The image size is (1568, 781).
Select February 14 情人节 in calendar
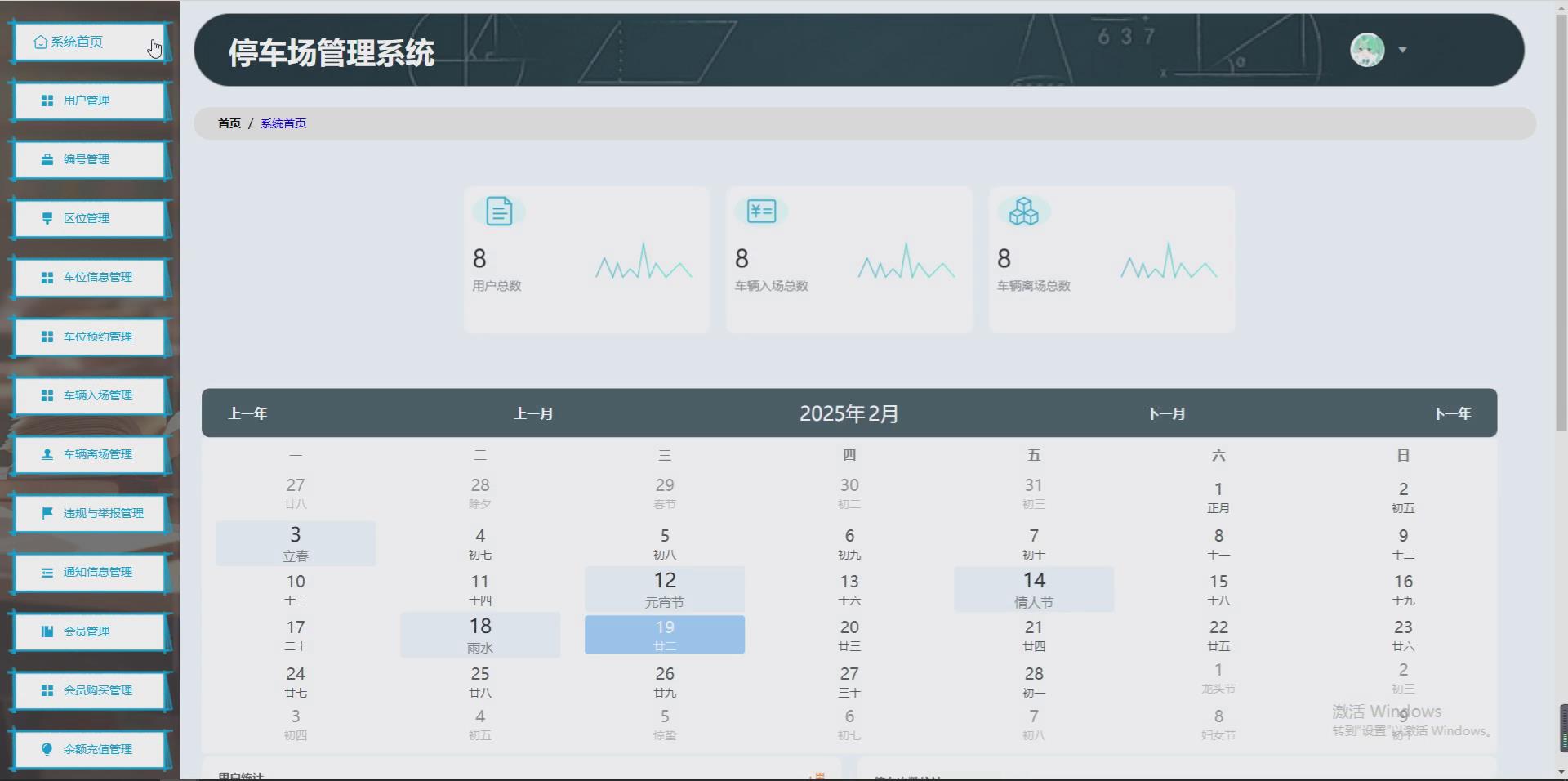pyautogui.click(x=1034, y=590)
